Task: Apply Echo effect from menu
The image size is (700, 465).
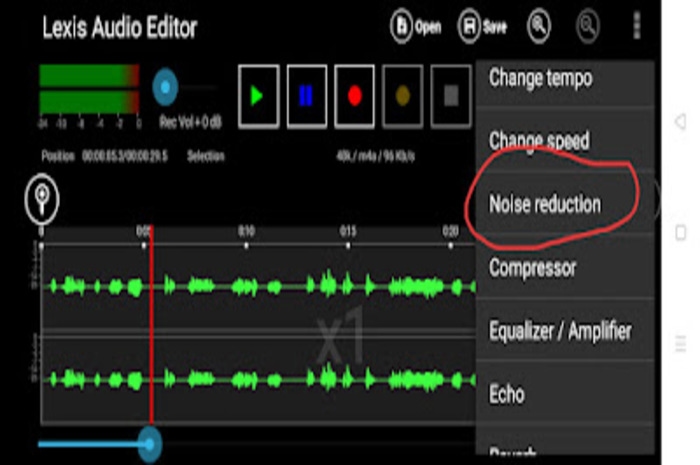Action: click(x=565, y=394)
